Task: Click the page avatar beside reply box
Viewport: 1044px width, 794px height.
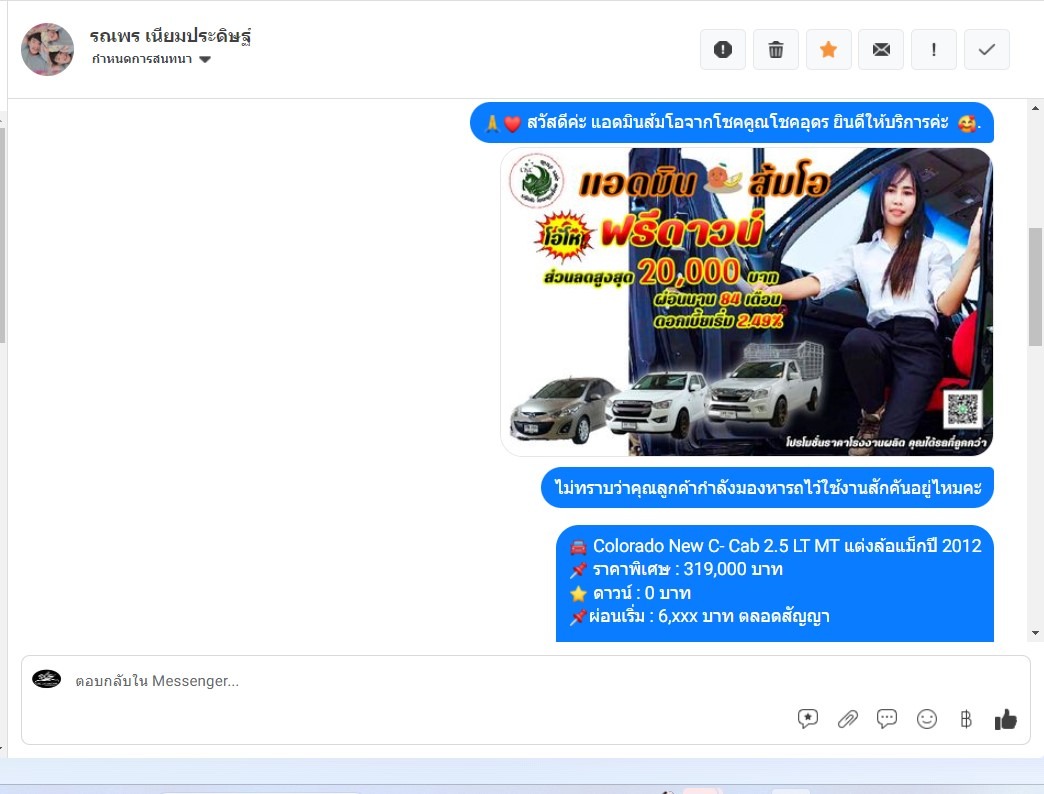Action: point(47,679)
